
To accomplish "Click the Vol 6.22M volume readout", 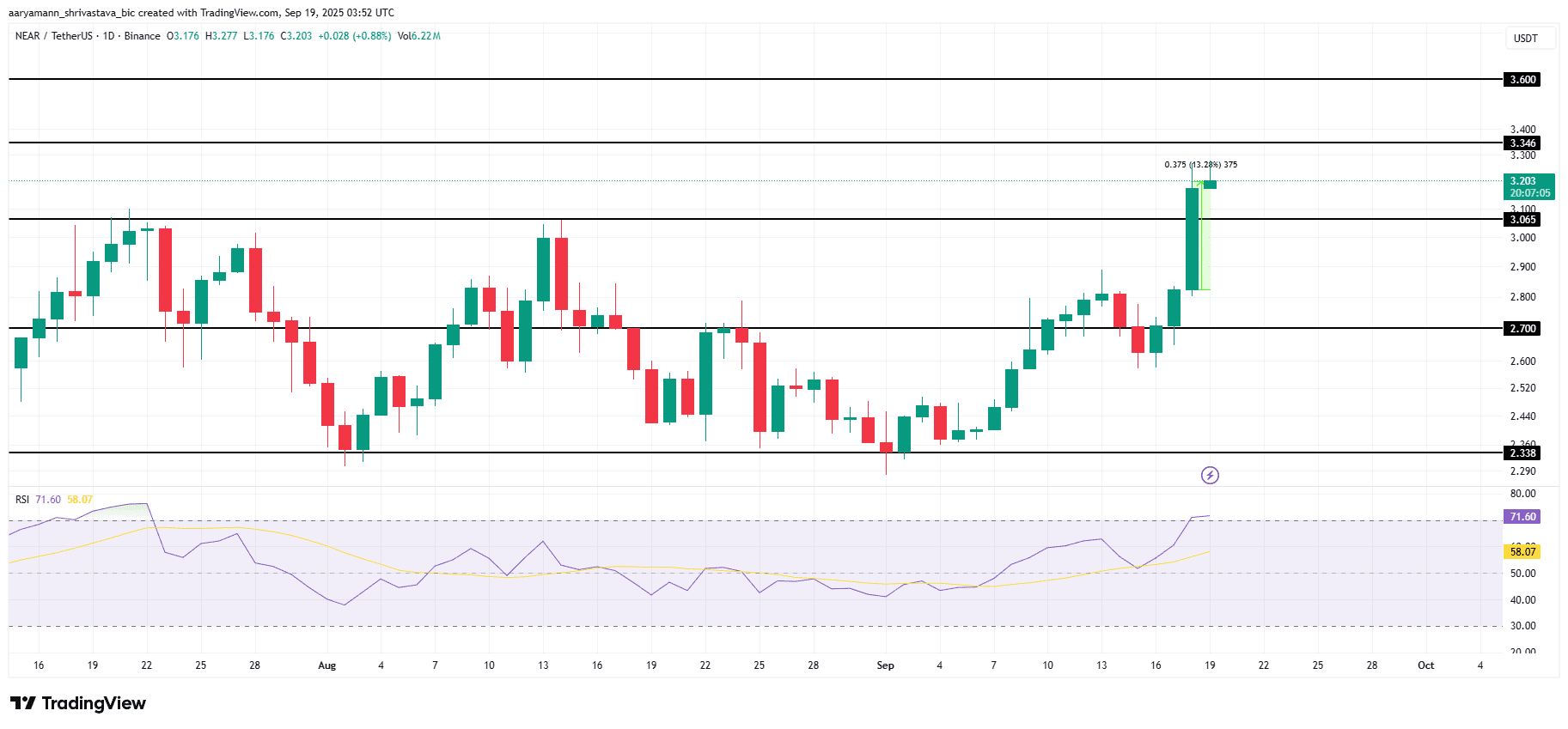I will click(x=418, y=36).
